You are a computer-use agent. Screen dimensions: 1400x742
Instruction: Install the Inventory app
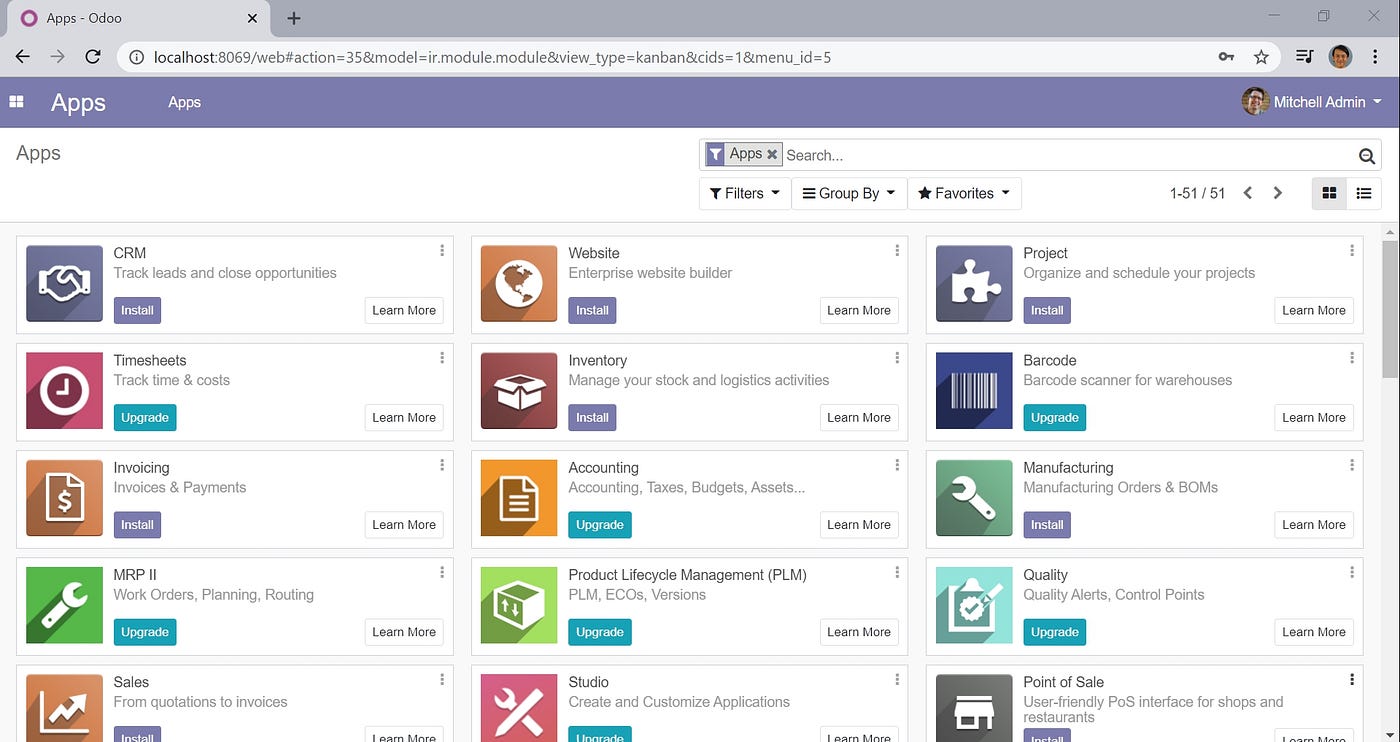pos(592,417)
